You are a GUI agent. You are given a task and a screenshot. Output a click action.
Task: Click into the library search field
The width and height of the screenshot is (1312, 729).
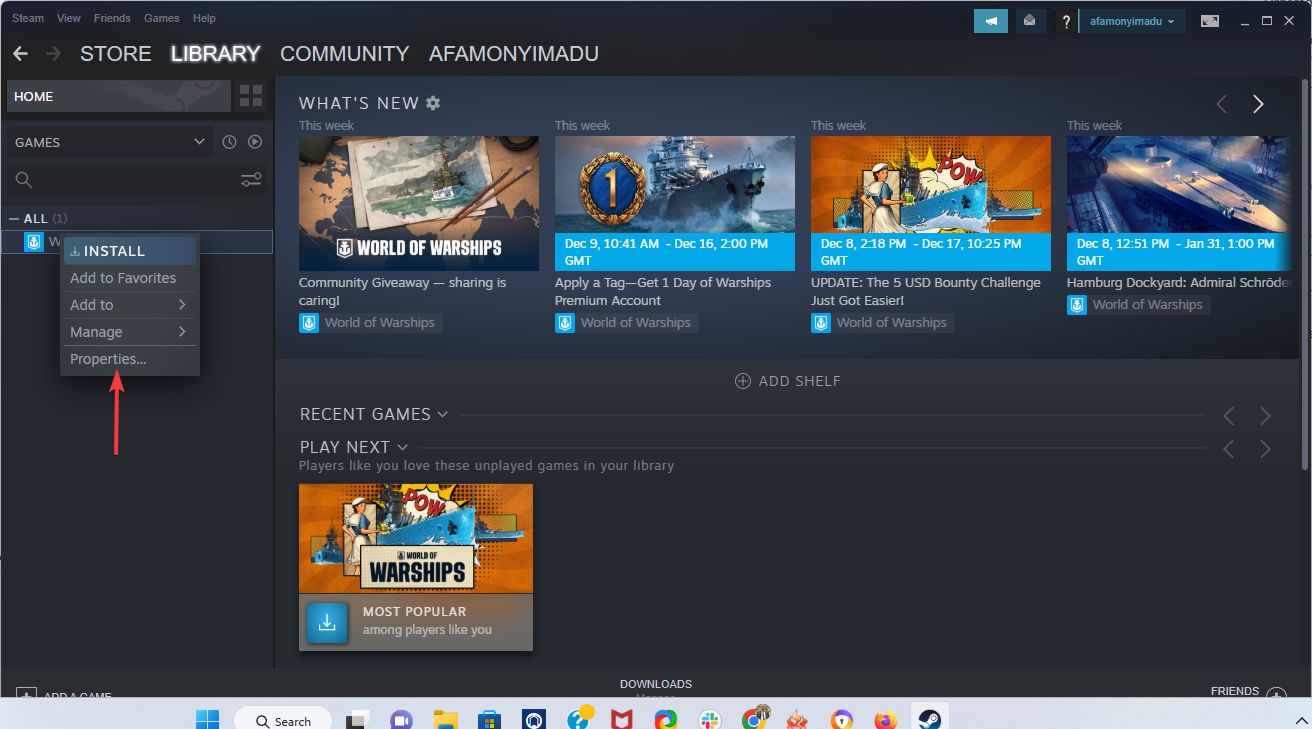[137, 180]
